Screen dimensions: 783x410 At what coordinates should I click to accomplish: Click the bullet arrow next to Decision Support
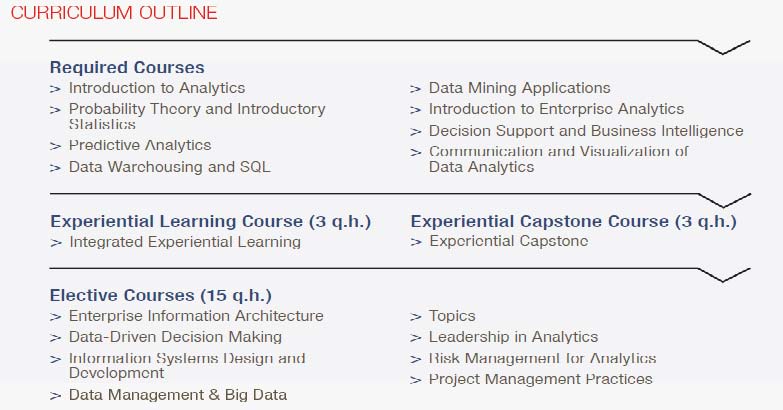pos(416,132)
